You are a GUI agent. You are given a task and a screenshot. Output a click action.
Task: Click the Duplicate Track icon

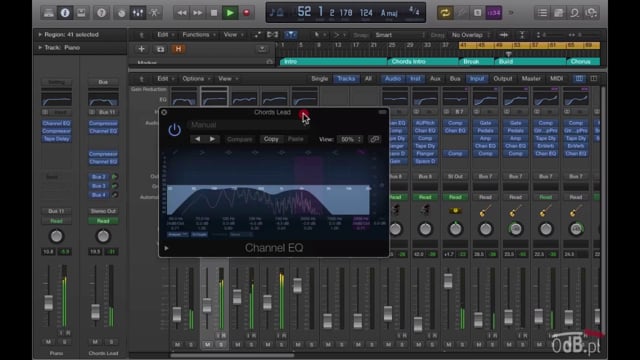point(160,49)
